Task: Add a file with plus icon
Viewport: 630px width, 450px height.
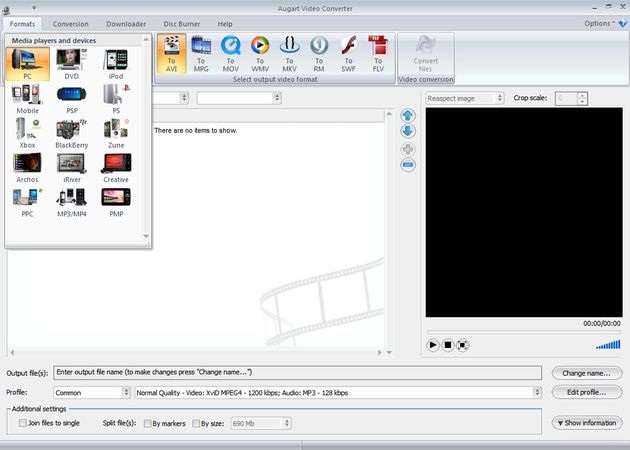Action: click(x=408, y=149)
